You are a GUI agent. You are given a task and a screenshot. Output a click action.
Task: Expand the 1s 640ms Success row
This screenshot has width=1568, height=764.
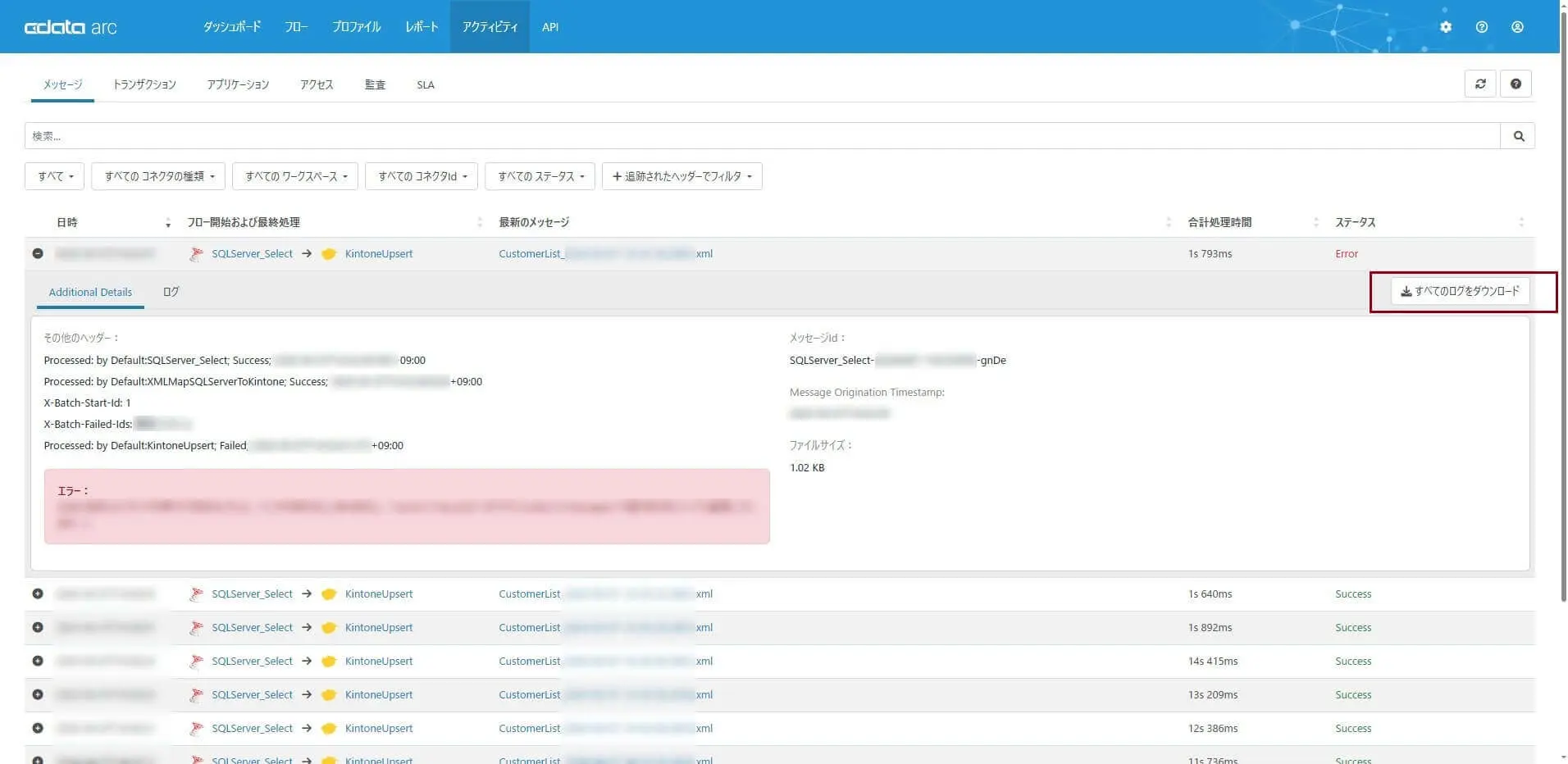tap(38, 593)
